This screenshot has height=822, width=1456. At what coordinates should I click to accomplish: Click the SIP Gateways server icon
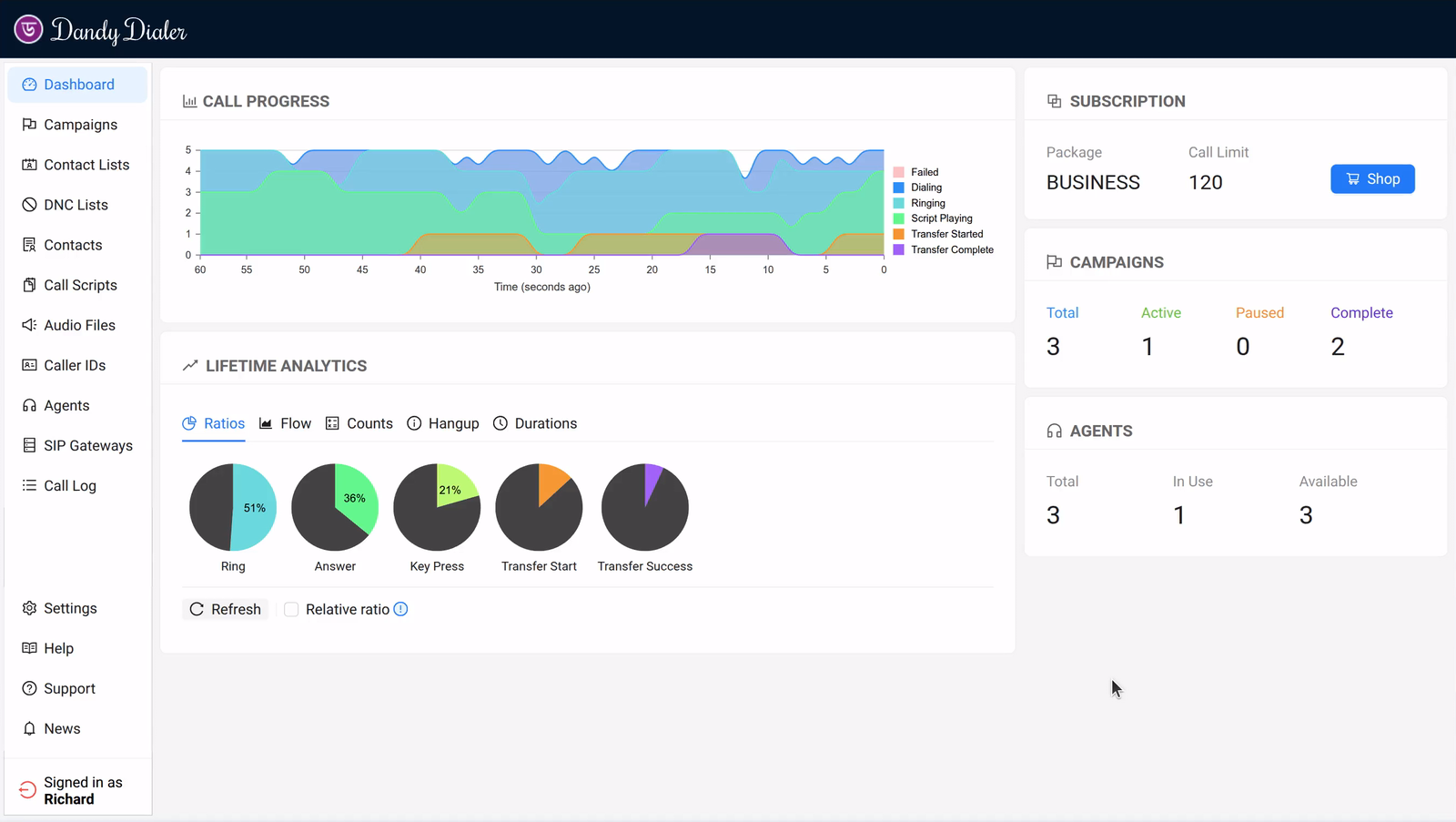29,445
